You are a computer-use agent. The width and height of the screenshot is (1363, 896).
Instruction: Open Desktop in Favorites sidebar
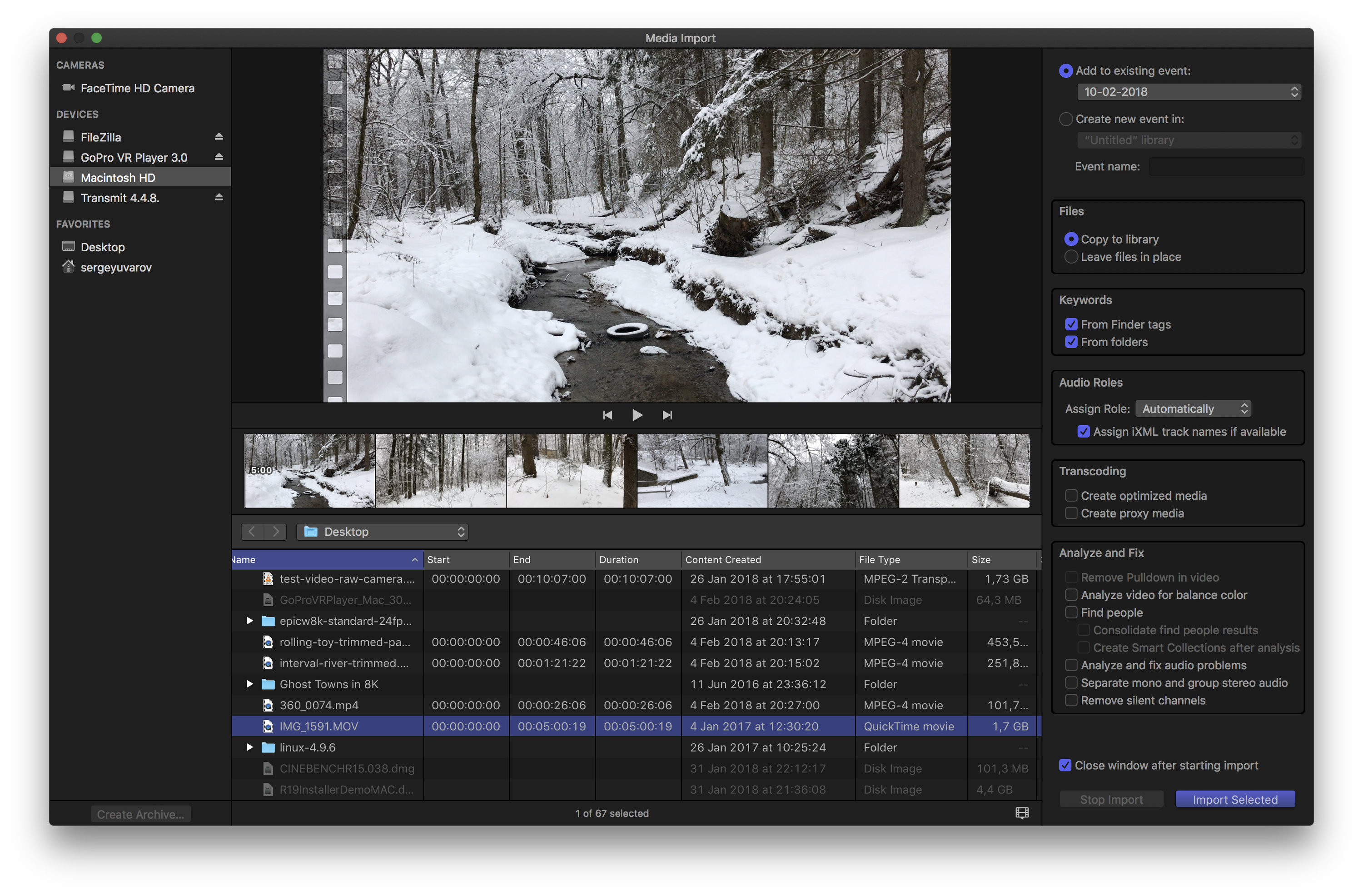103,247
